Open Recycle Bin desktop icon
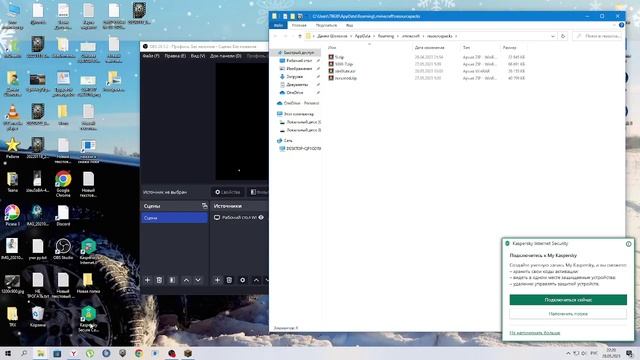640x360 pixels. pos(38,317)
